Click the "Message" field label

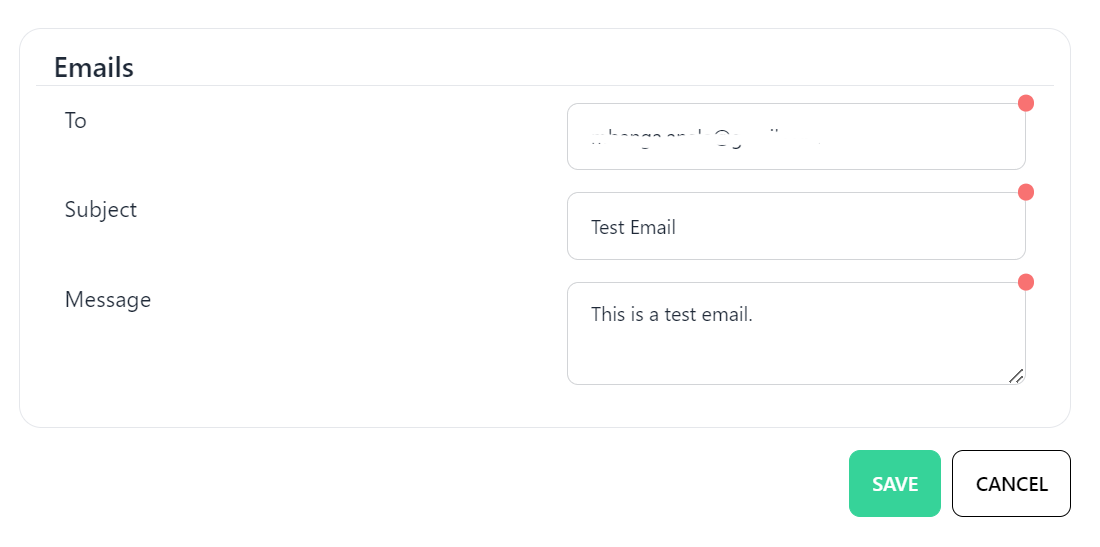tap(108, 299)
